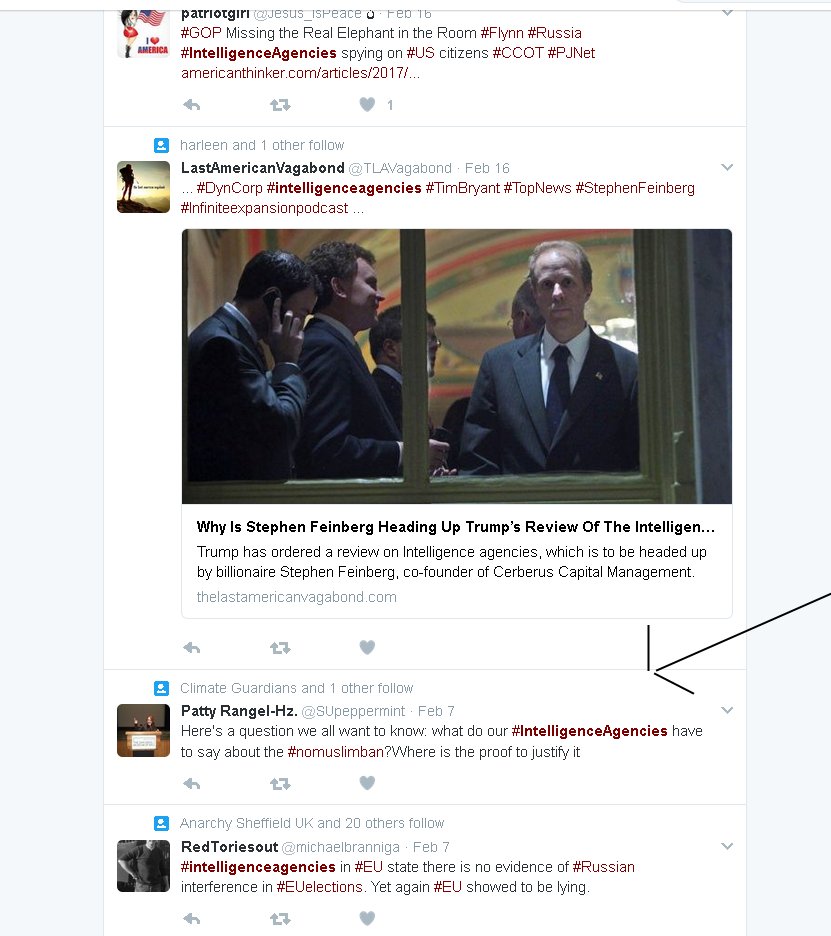
Task: Click 'Climate Guardians and 1 other follow' text
Action: pyautogui.click(x=297, y=688)
